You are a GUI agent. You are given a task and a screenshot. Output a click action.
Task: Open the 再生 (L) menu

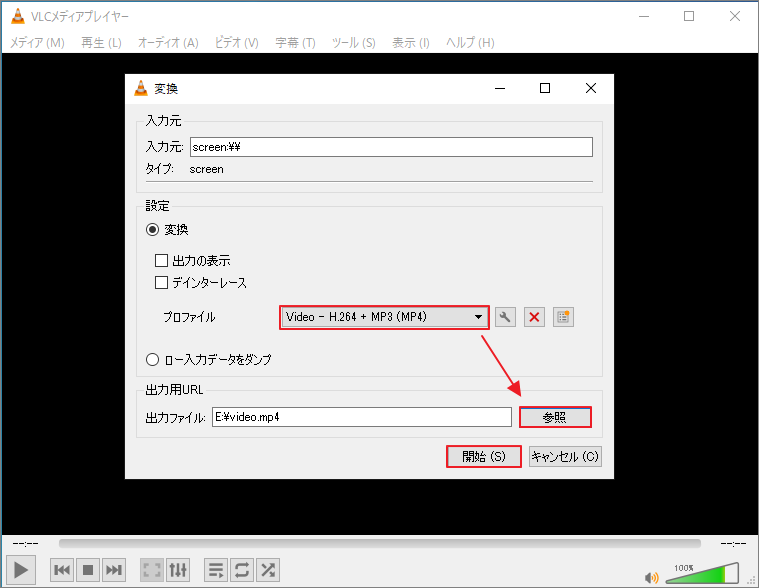pyautogui.click(x=101, y=43)
